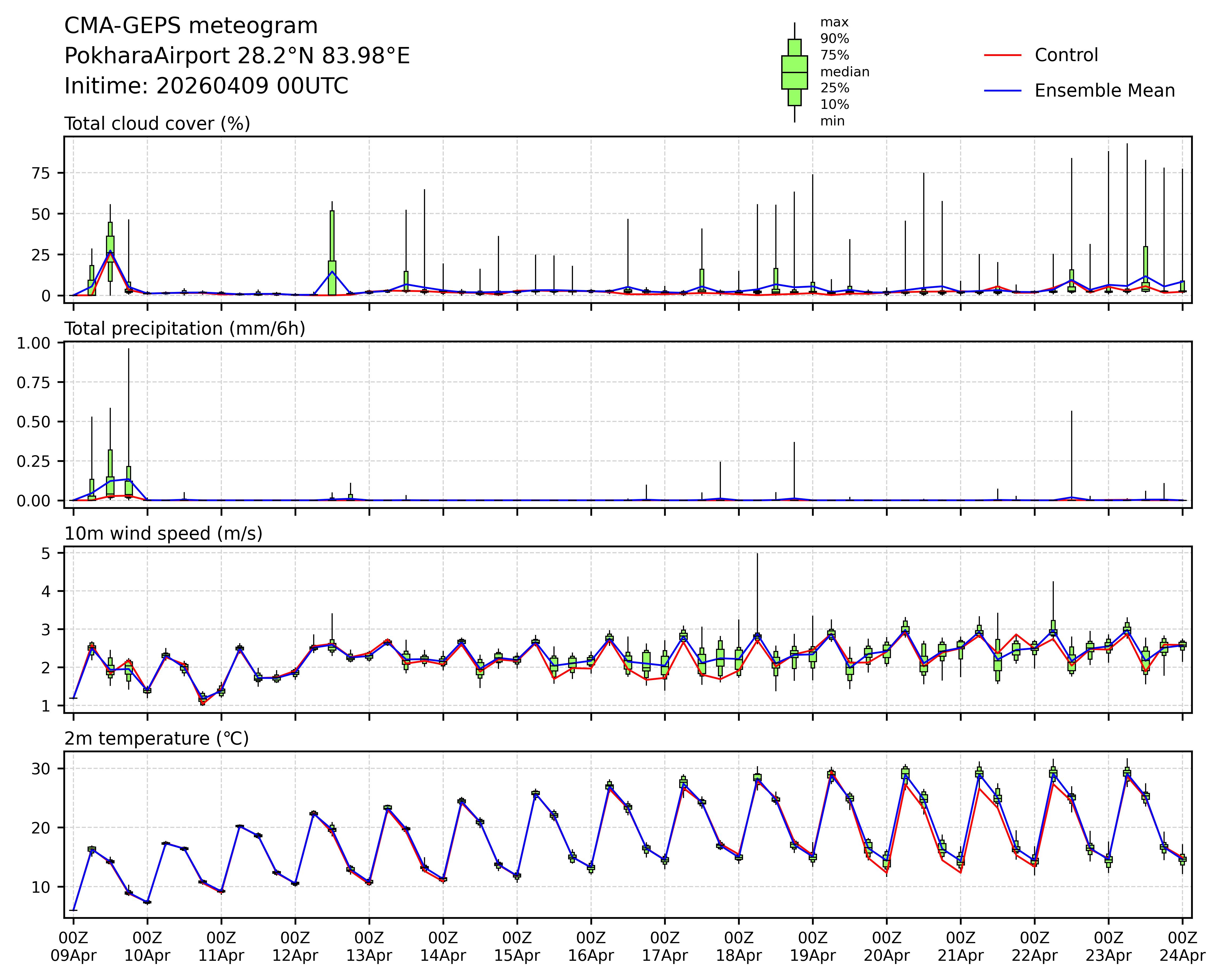The width and height of the screenshot is (1222, 980).
Task: Click the '00Z 24Apr' axis tick label
Action: coord(1182,947)
